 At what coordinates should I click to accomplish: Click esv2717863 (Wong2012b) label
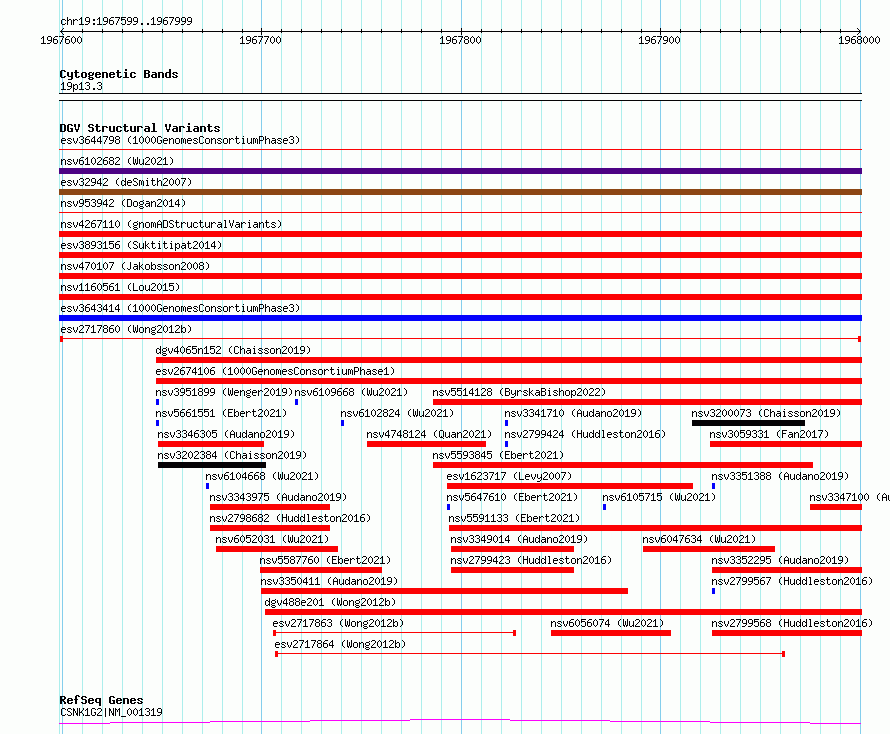tap(338, 623)
